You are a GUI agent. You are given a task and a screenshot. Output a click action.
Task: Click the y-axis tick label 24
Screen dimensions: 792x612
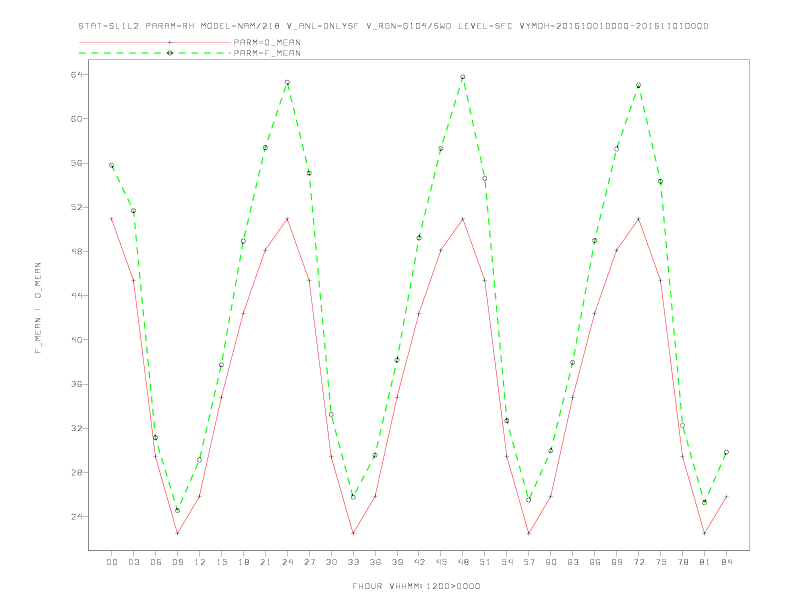click(x=76, y=517)
